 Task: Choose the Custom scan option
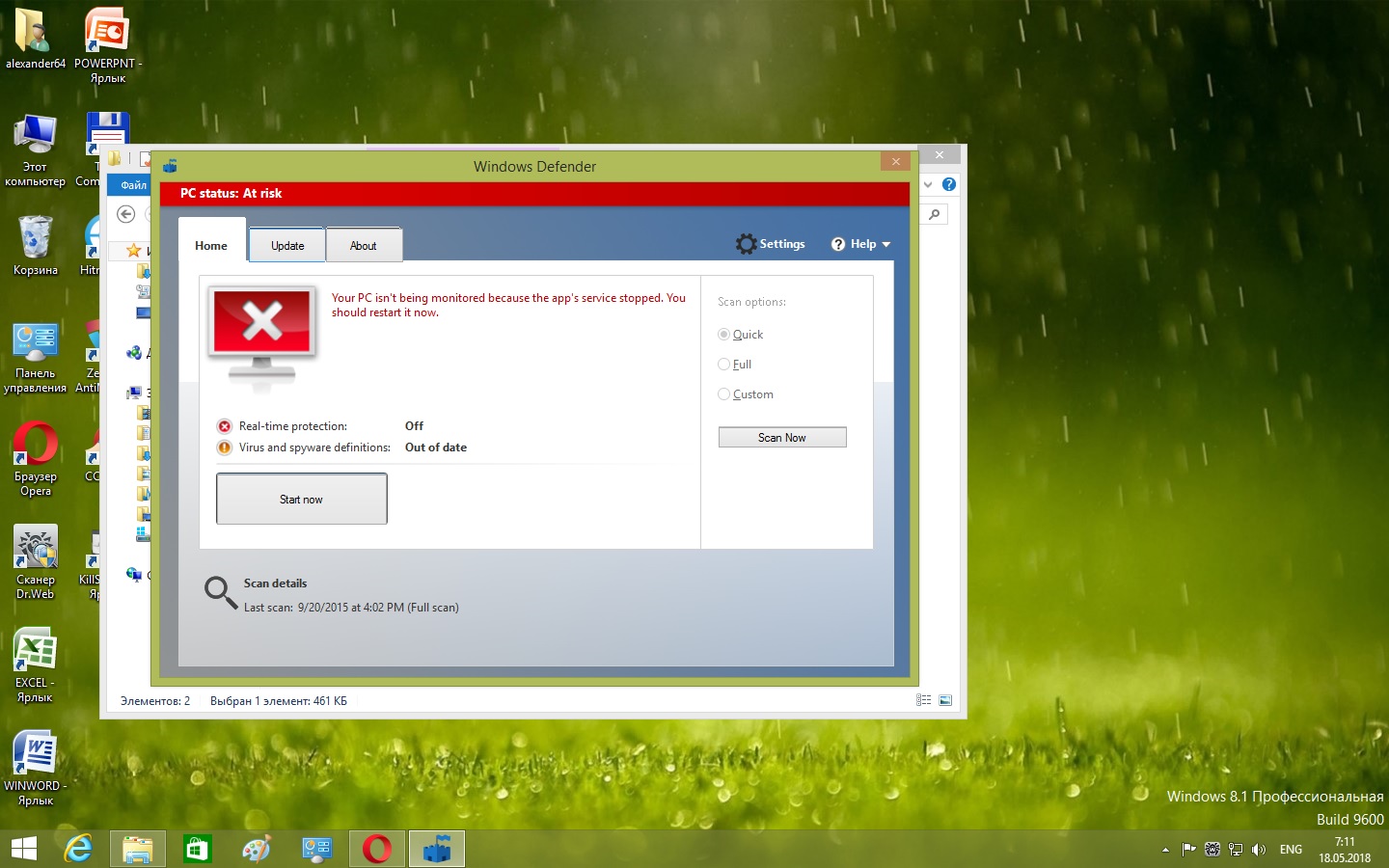pyautogui.click(x=724, y=394)
